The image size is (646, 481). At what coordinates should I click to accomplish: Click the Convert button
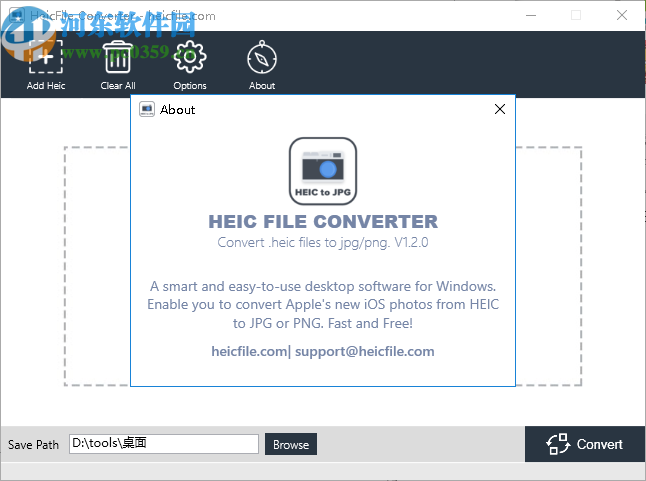(x=585, y=444)
